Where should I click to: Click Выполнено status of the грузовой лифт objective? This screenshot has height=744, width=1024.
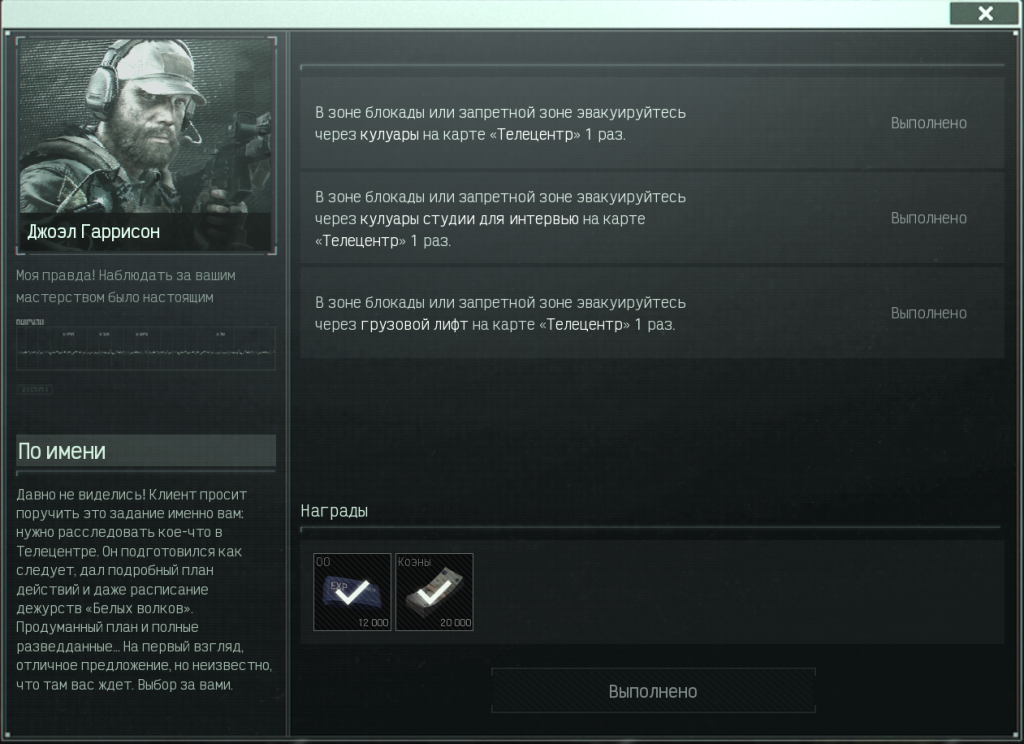(x=928, y=314)
